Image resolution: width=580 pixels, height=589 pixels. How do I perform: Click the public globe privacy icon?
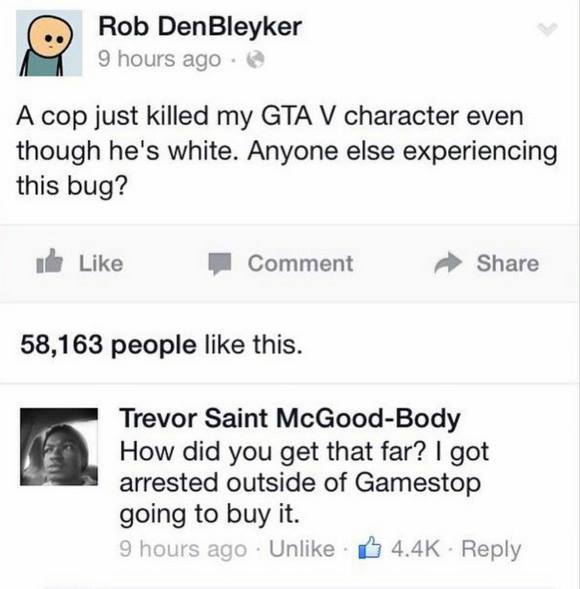(255, 59)
